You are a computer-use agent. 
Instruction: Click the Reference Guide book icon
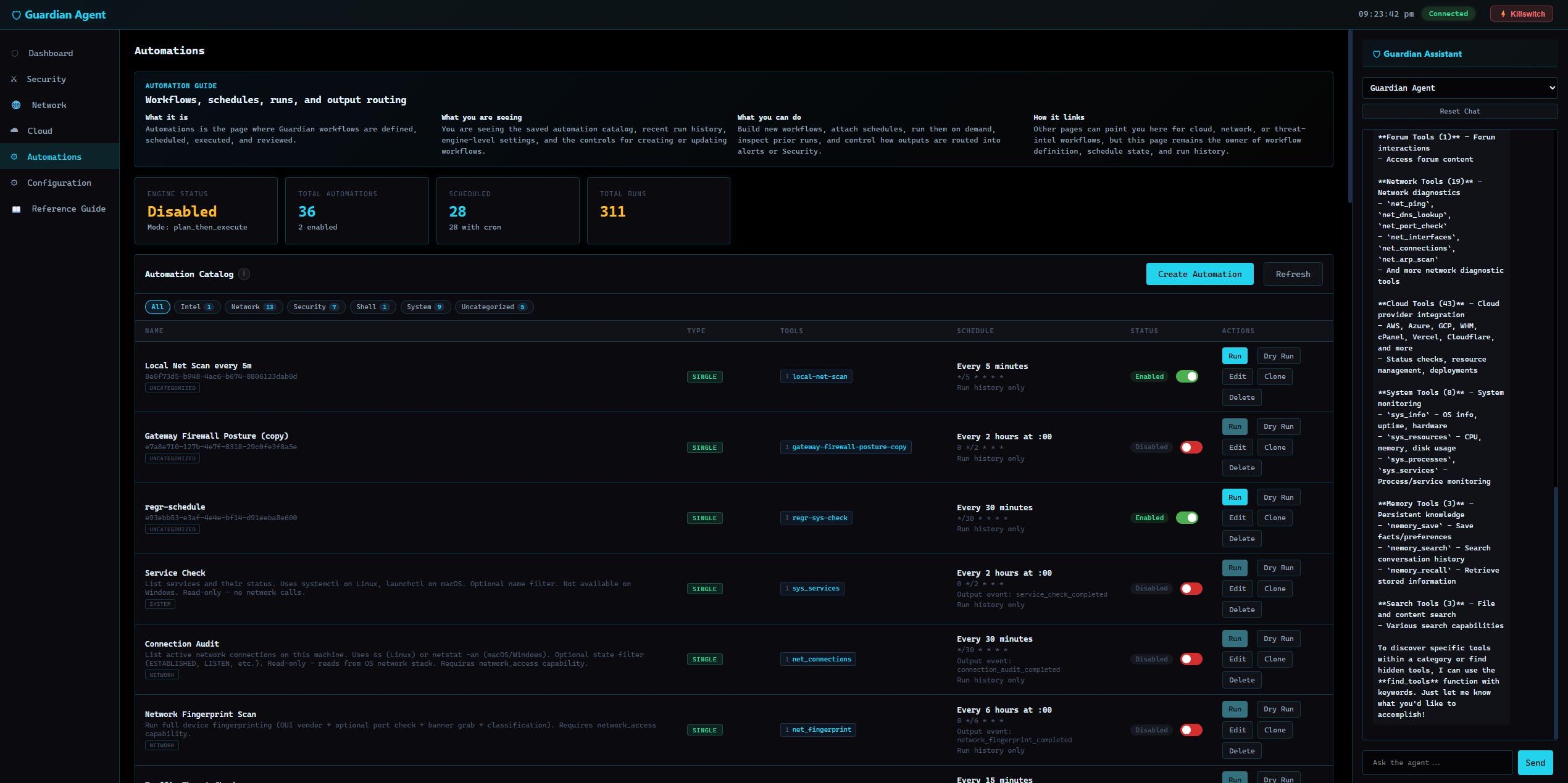tap(17, 209)
